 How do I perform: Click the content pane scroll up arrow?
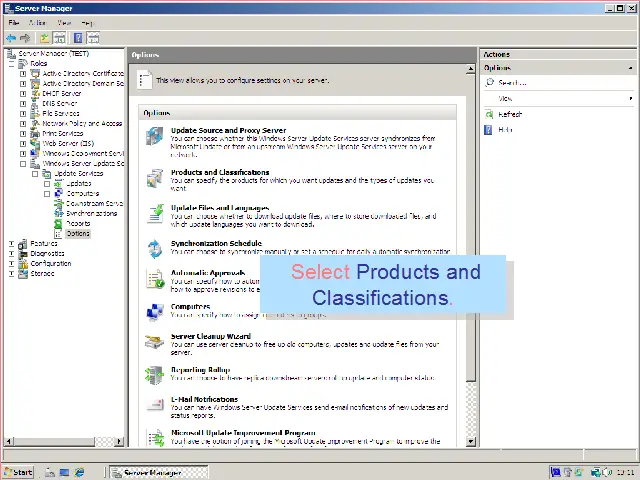click(x=471, y=69)
